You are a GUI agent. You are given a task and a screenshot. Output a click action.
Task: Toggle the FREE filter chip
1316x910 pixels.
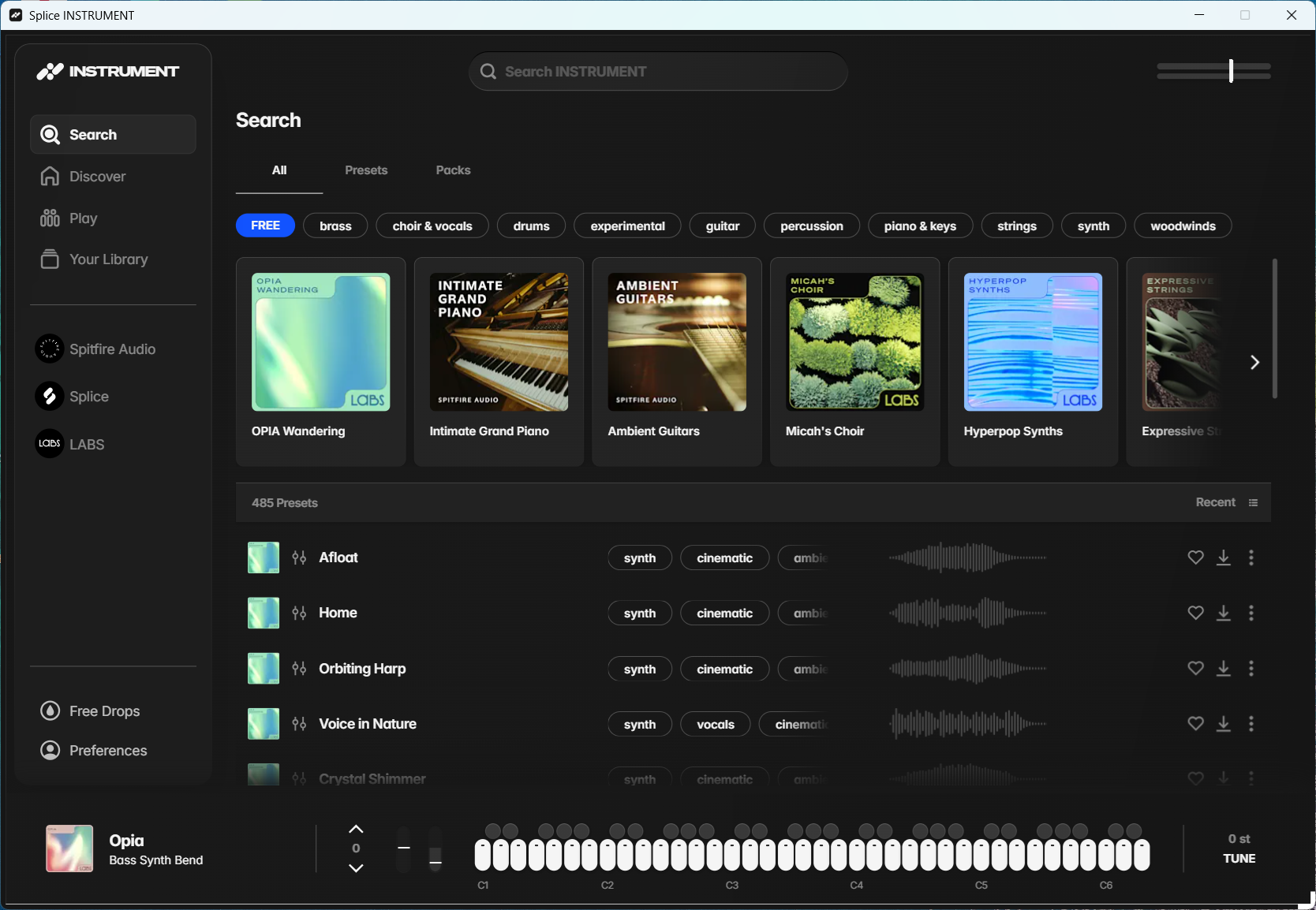pyautogui.click(x=265, y=226)
